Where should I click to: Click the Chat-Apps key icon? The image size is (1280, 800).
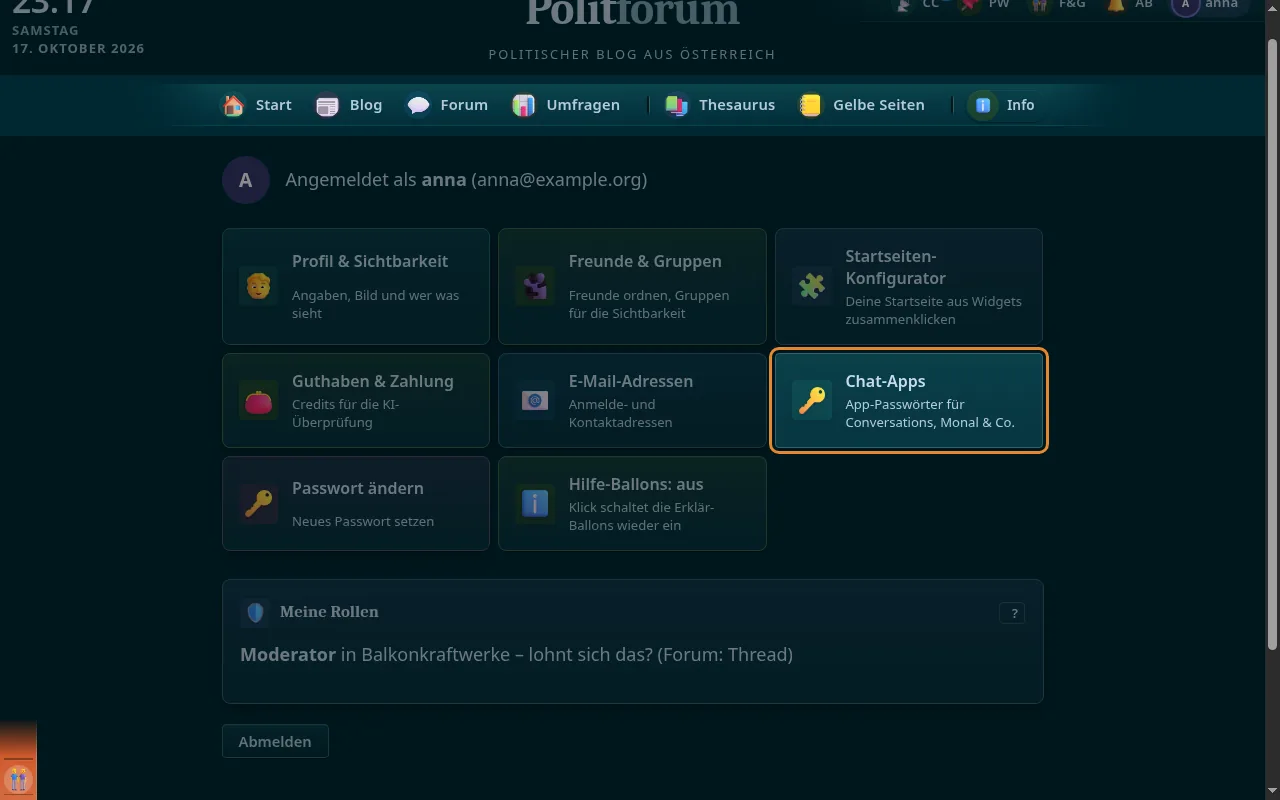812,400
